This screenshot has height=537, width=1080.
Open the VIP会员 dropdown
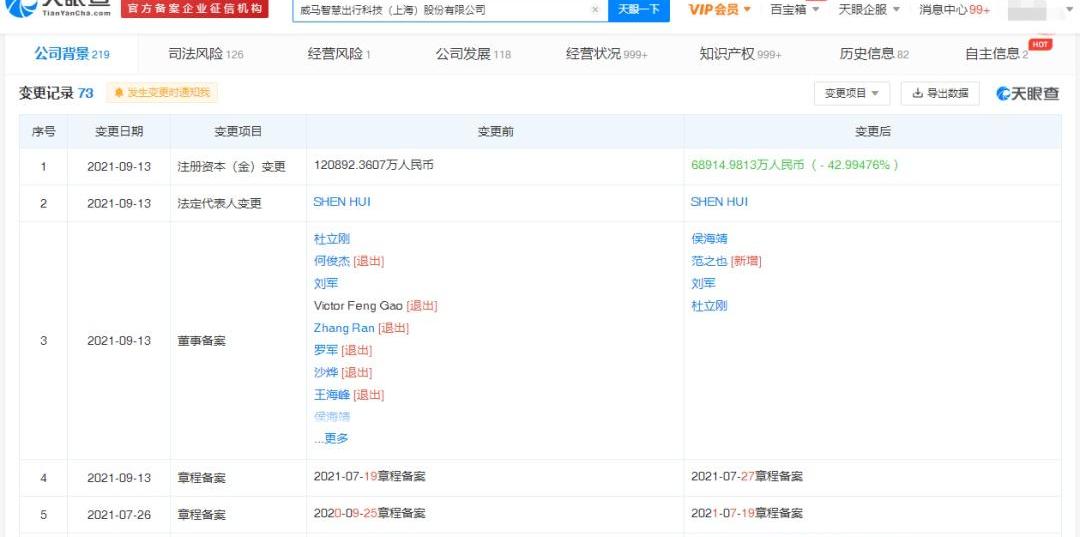720,10
